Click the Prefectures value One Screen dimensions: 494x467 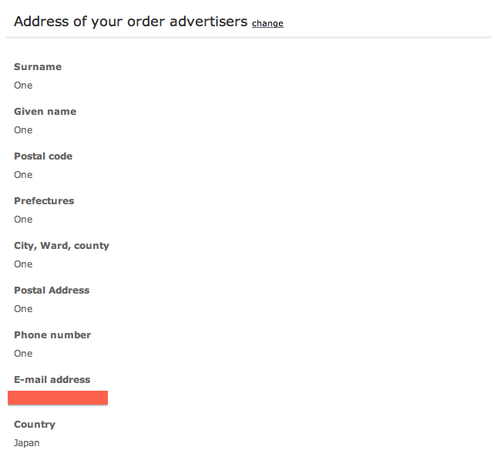click(x=23, y=219)
